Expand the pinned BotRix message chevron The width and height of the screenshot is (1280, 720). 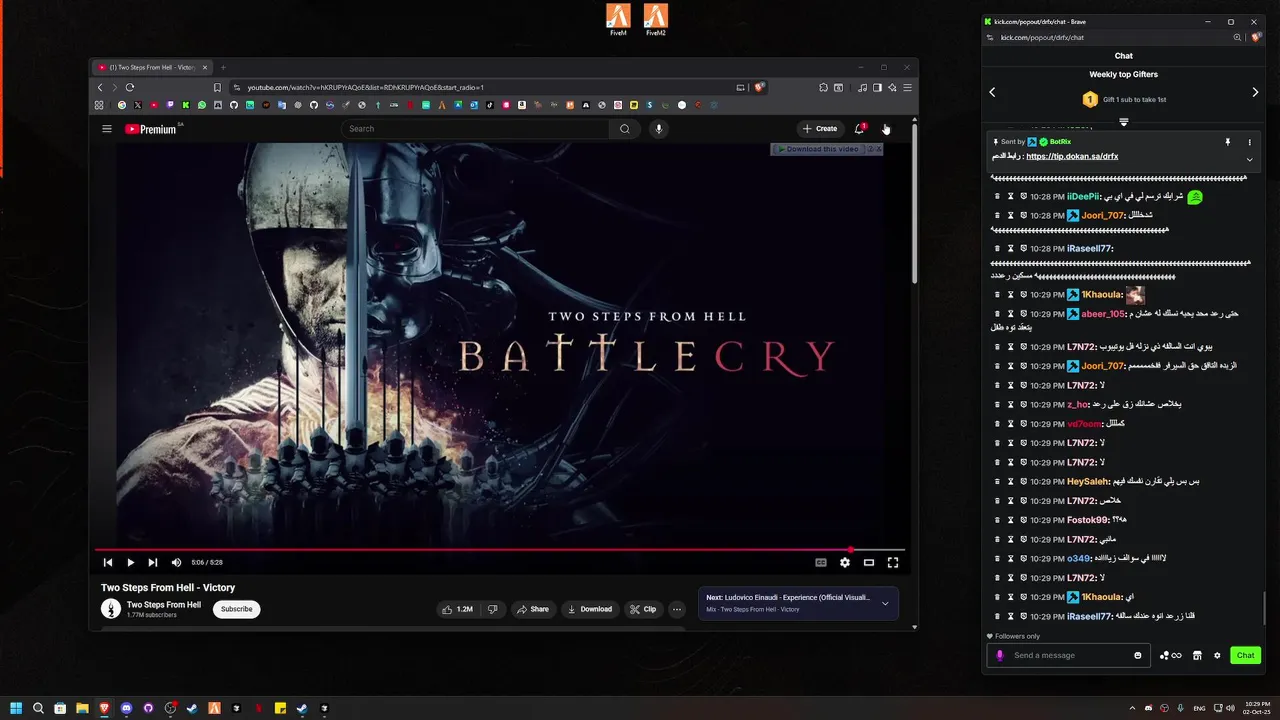[x=1249, y=160]
